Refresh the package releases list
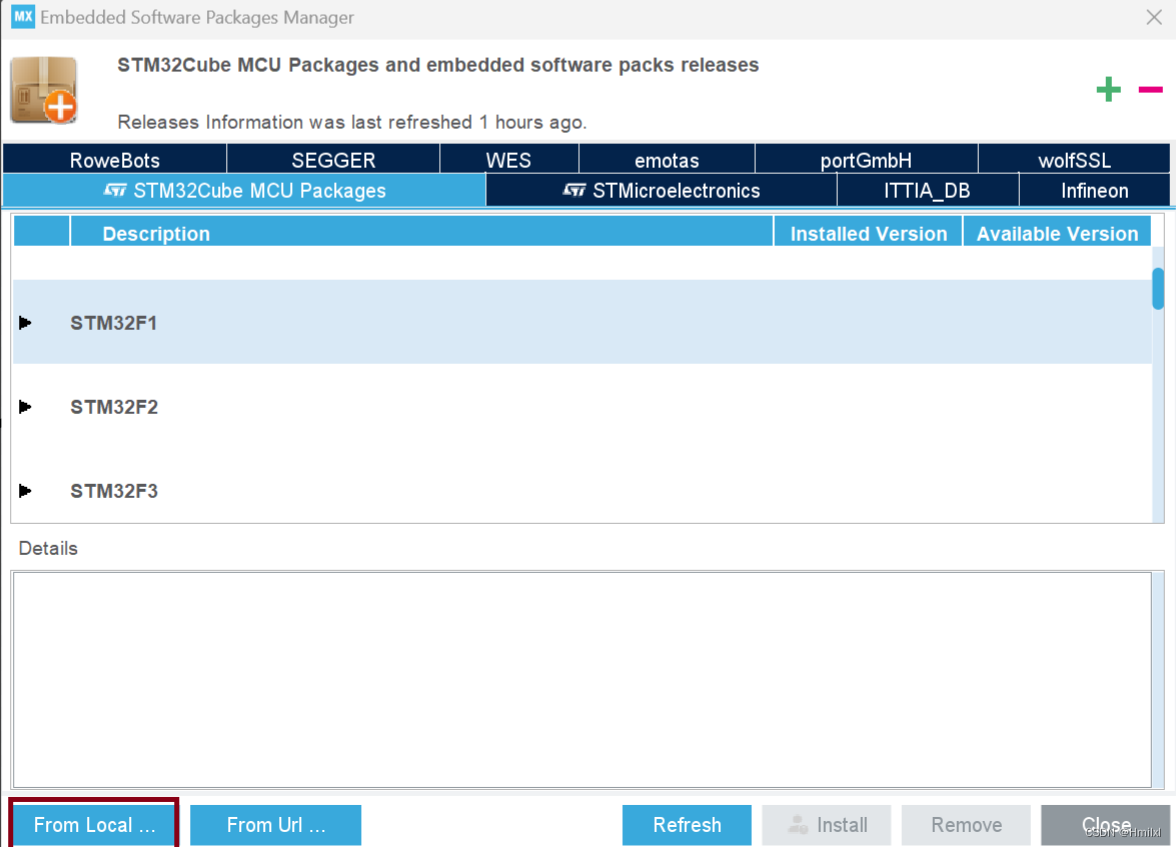1176x847 pixels. coord(686,824)
